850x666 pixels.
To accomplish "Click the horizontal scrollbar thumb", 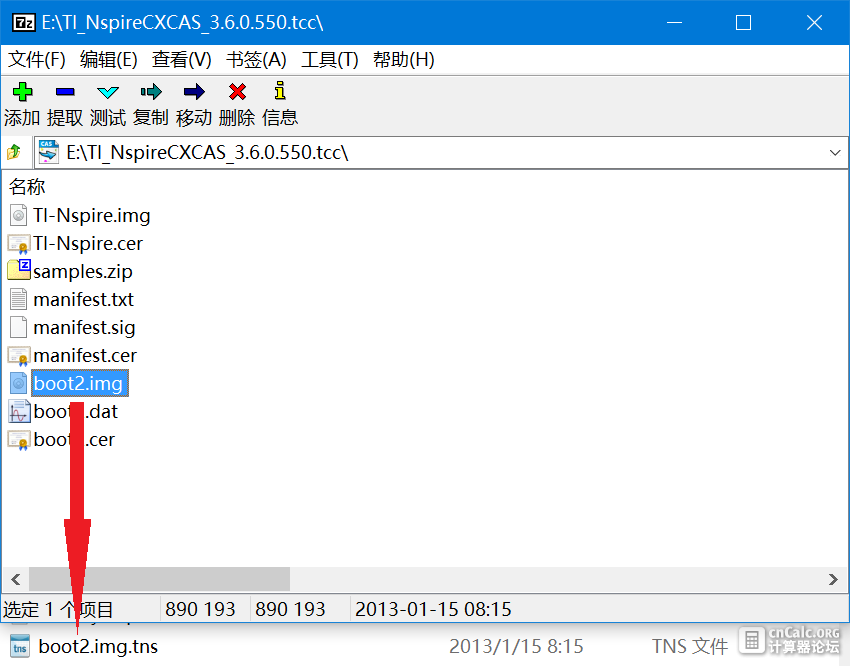I will click(x=159, y=579).
